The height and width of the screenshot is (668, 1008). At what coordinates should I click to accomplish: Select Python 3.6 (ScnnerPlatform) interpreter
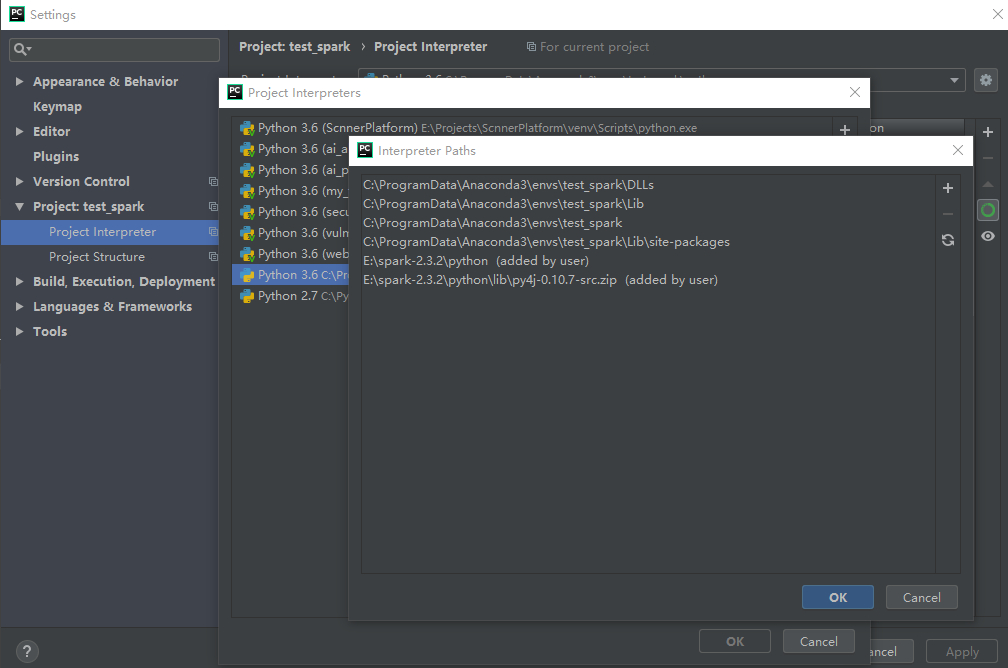[x=532, y=128]
